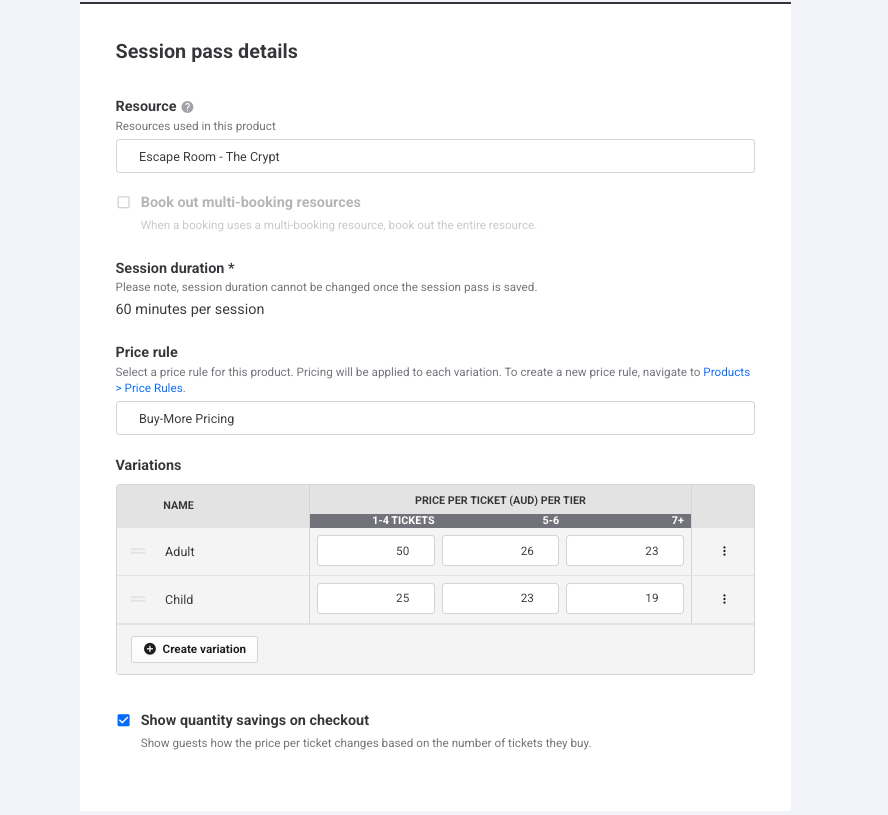Uncheck Show quantity savings on checkout
This screenshot has height=815, width=888.
(x=123, y=720)
